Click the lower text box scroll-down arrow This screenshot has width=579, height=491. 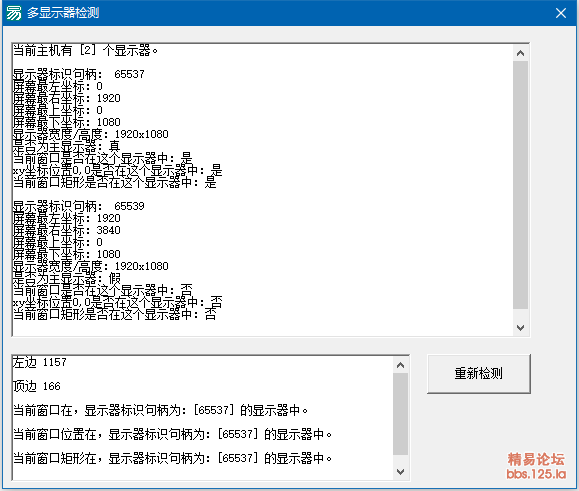click(400, 471)
